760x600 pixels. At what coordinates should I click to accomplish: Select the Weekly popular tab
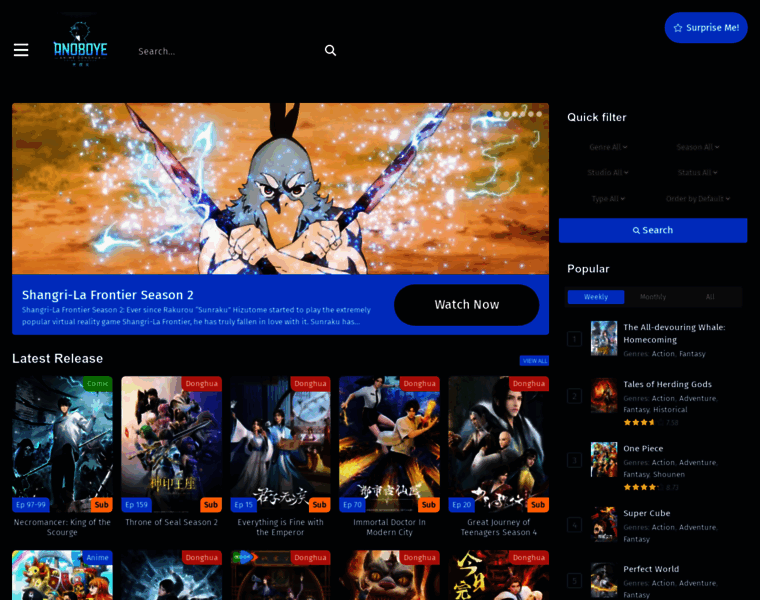pos(596,297)
